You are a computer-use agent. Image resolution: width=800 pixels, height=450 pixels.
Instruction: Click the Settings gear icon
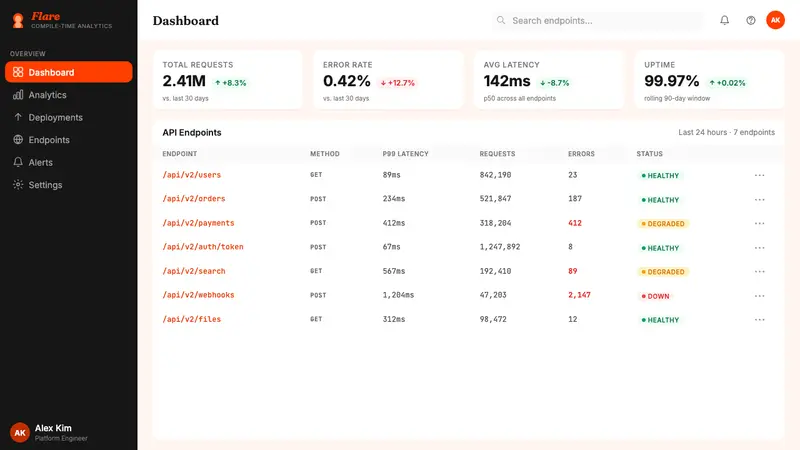coord(18,184)
